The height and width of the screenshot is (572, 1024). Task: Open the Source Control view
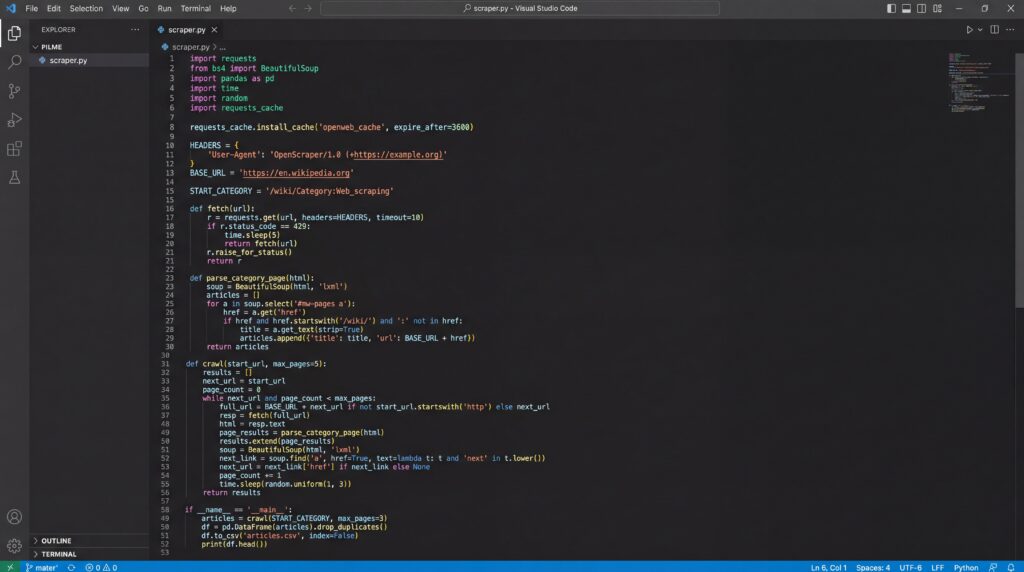pyautogui.click(x=14, y=91)
